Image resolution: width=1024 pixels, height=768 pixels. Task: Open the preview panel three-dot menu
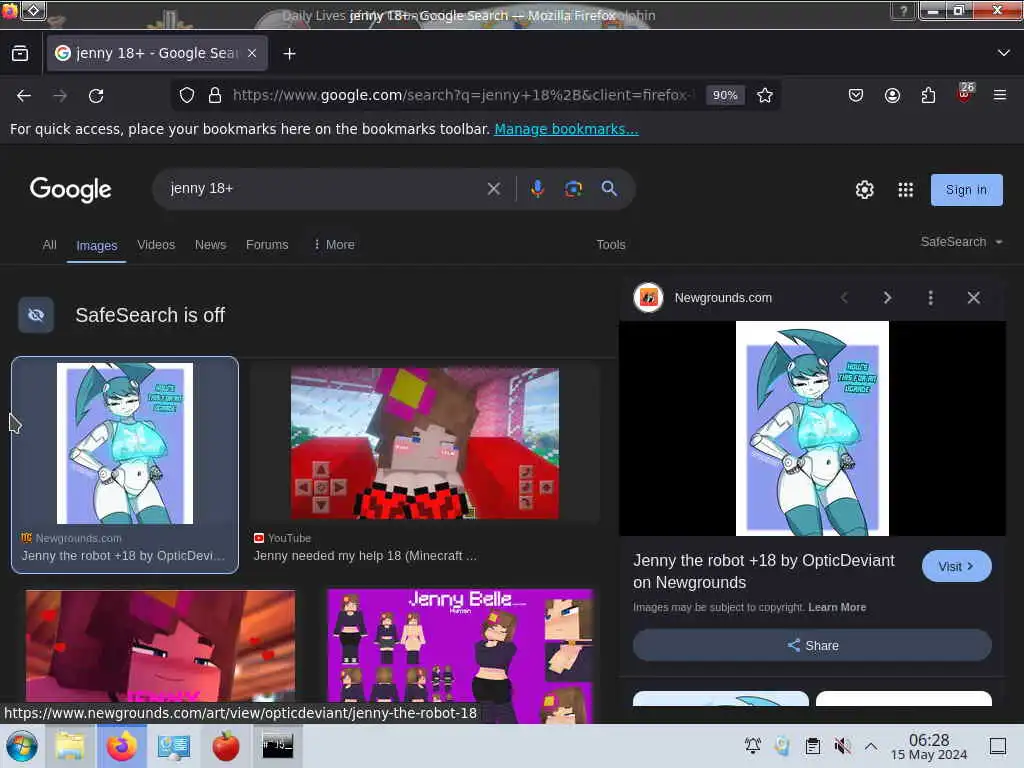[931, 298]
